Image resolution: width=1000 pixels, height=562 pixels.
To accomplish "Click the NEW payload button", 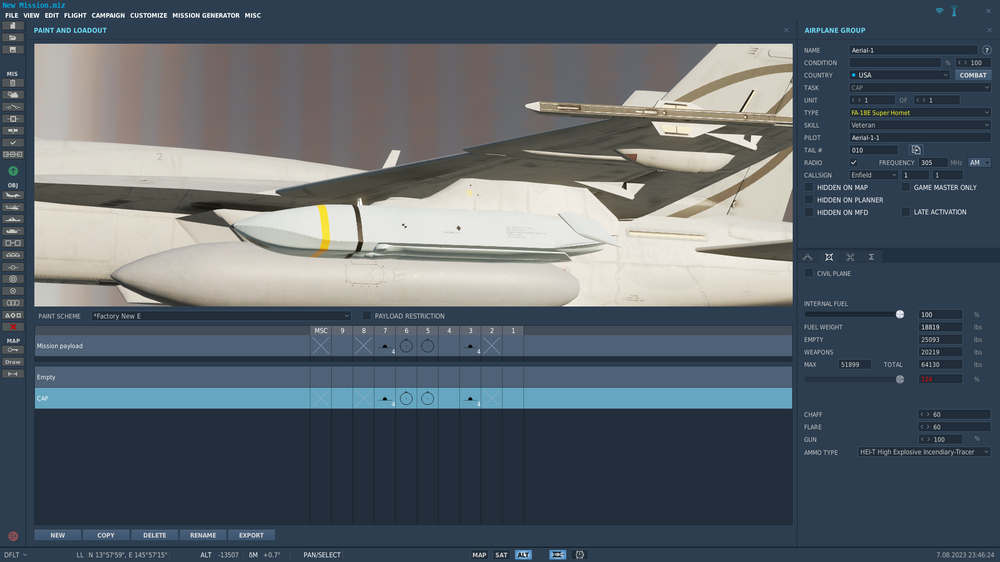I will 57,535.
